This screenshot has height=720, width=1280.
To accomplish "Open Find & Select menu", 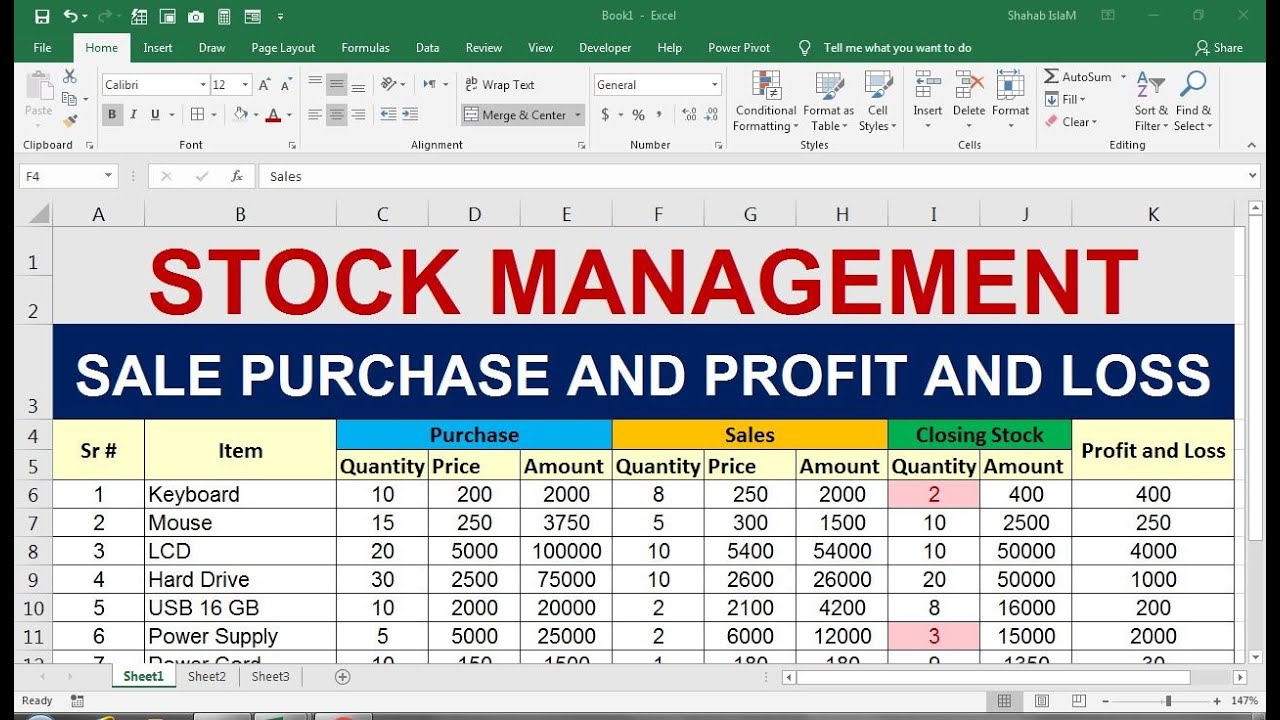I will tap(1193, 101).
